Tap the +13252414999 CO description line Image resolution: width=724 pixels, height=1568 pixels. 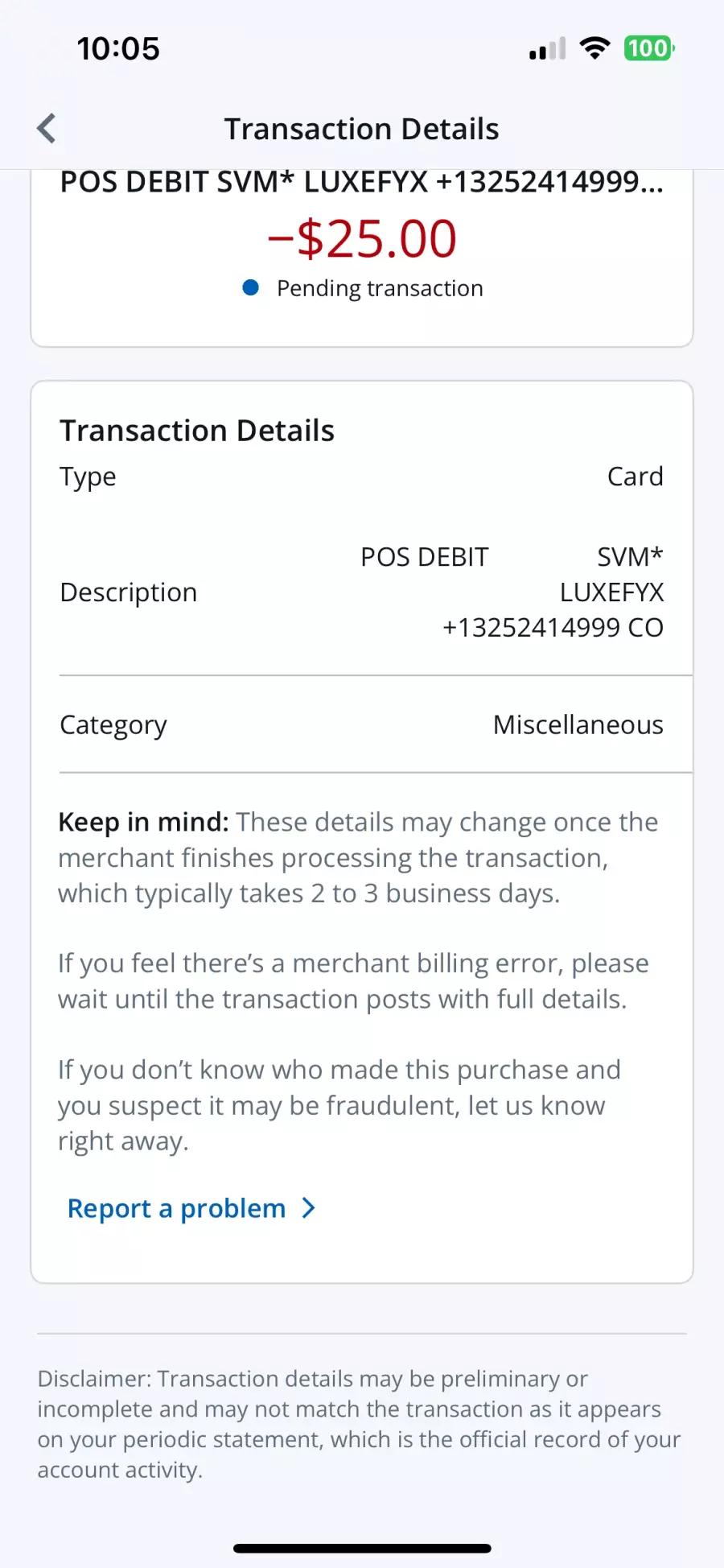553,627
